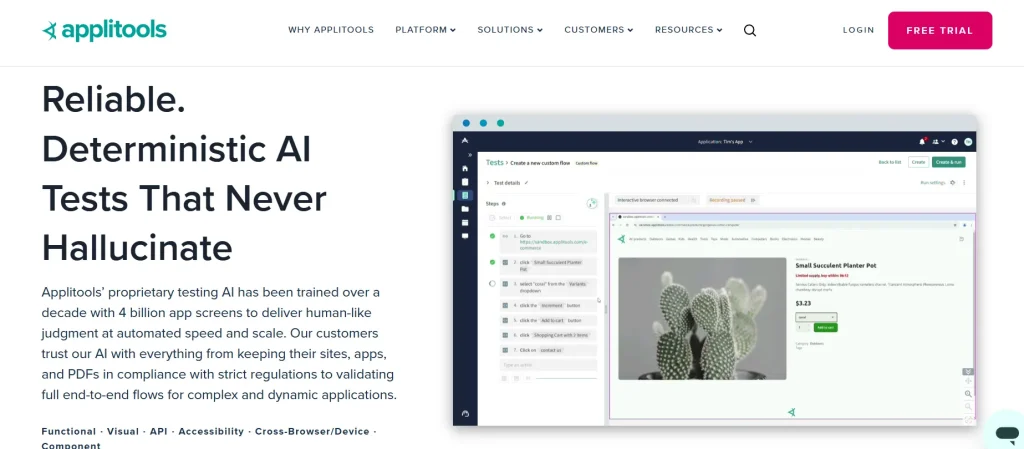Click cactus product image in preview
Viewport: 1024px width, 449px height.
pos(702,318)
